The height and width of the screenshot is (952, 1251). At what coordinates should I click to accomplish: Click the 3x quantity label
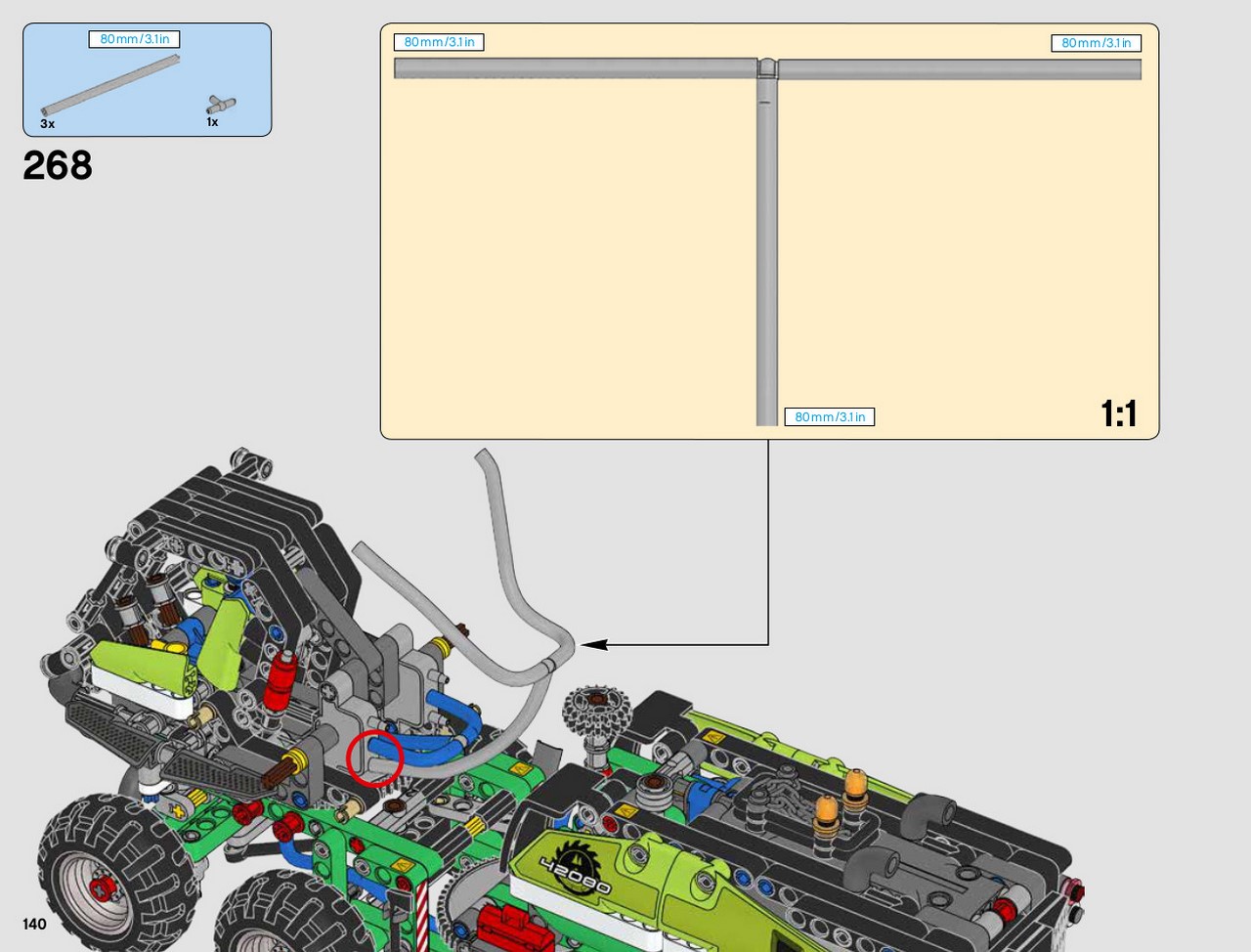point(47,124)
